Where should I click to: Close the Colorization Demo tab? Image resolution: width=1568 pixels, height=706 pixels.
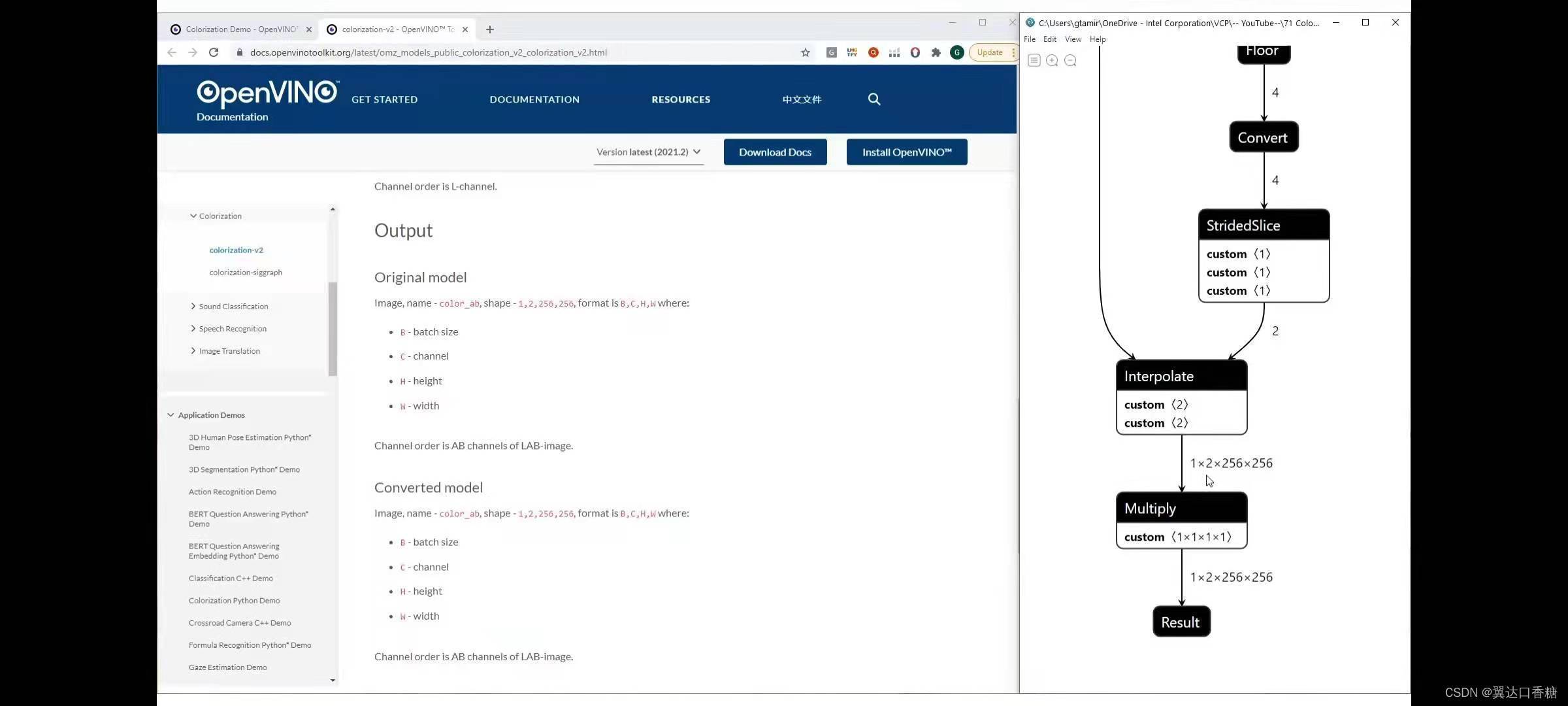point(309,29)
